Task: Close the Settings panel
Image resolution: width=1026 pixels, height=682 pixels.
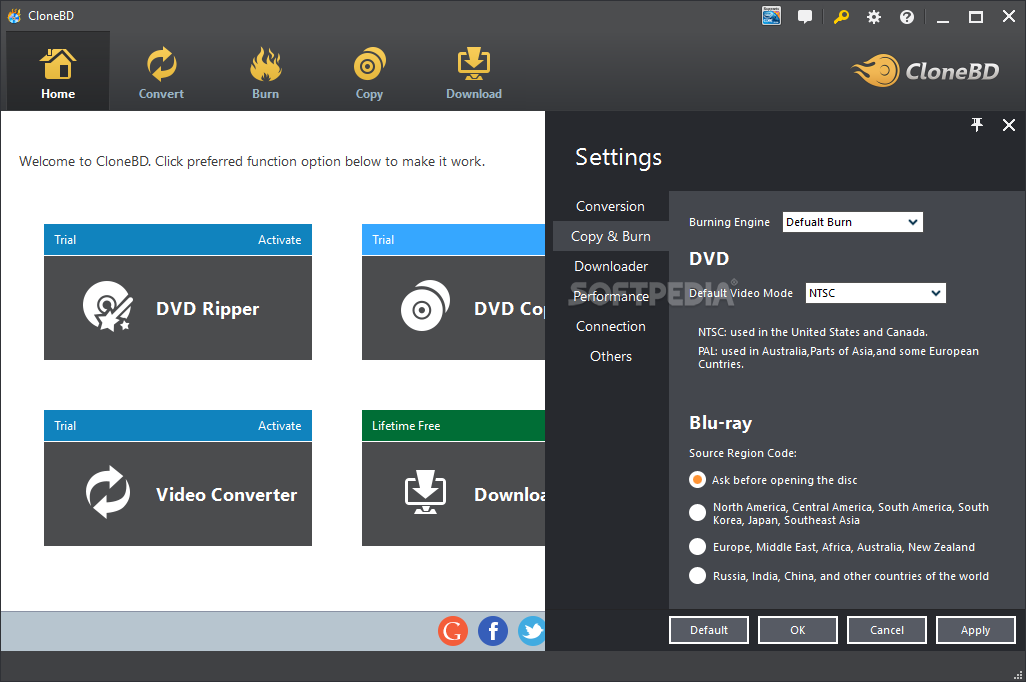Action: (x=1009, y=124)
